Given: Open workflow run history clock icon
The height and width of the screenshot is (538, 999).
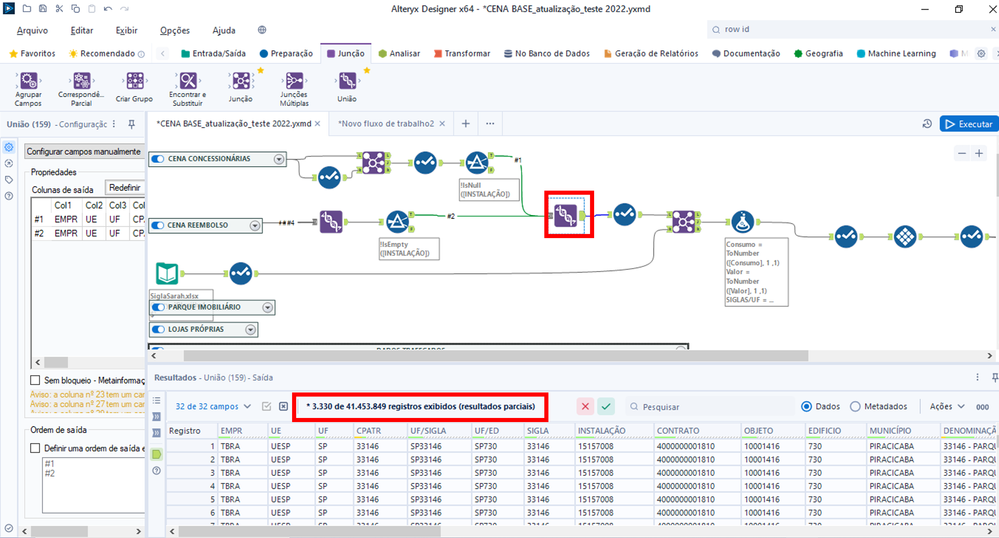Looking at the screenshot, I should point(927,124).
